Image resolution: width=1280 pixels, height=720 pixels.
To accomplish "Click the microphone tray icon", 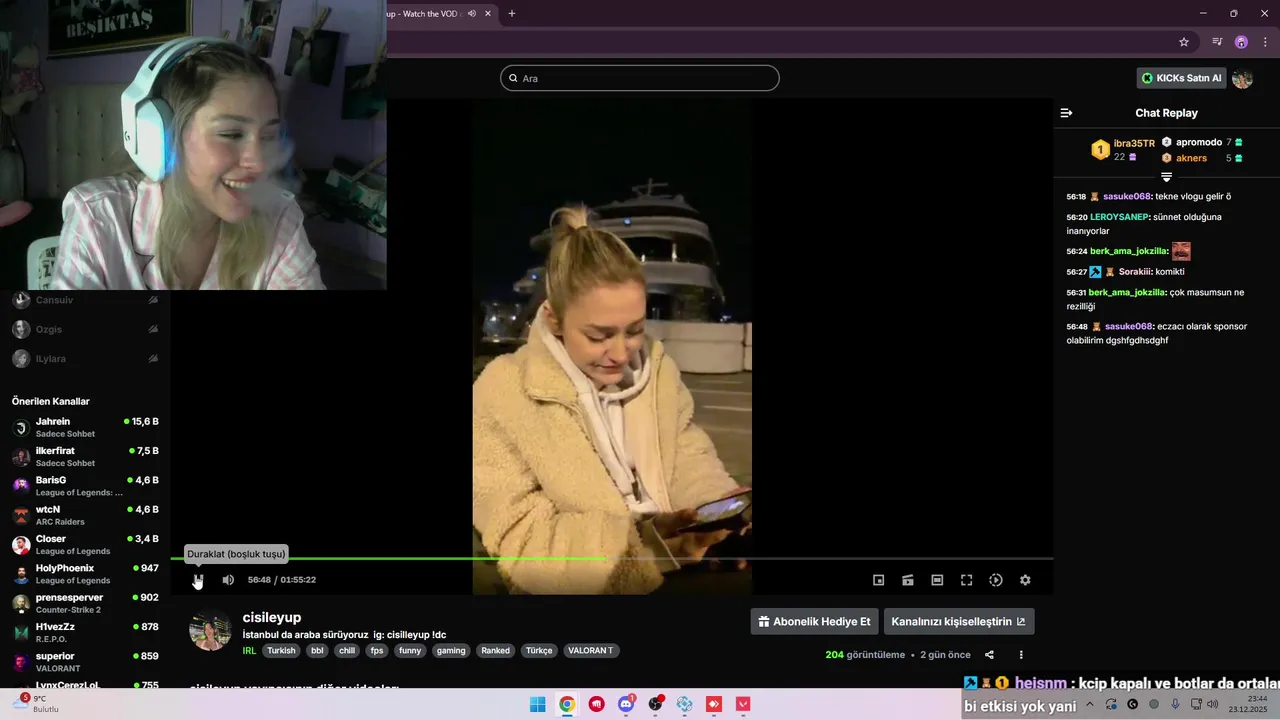I will click(1175, 704).
